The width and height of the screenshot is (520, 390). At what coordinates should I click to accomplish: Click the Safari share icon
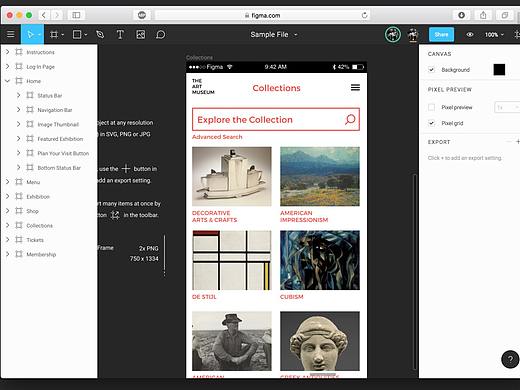(483, 15)
